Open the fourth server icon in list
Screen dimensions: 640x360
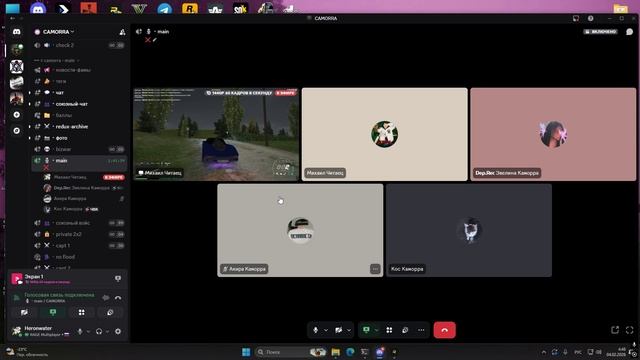17,99
